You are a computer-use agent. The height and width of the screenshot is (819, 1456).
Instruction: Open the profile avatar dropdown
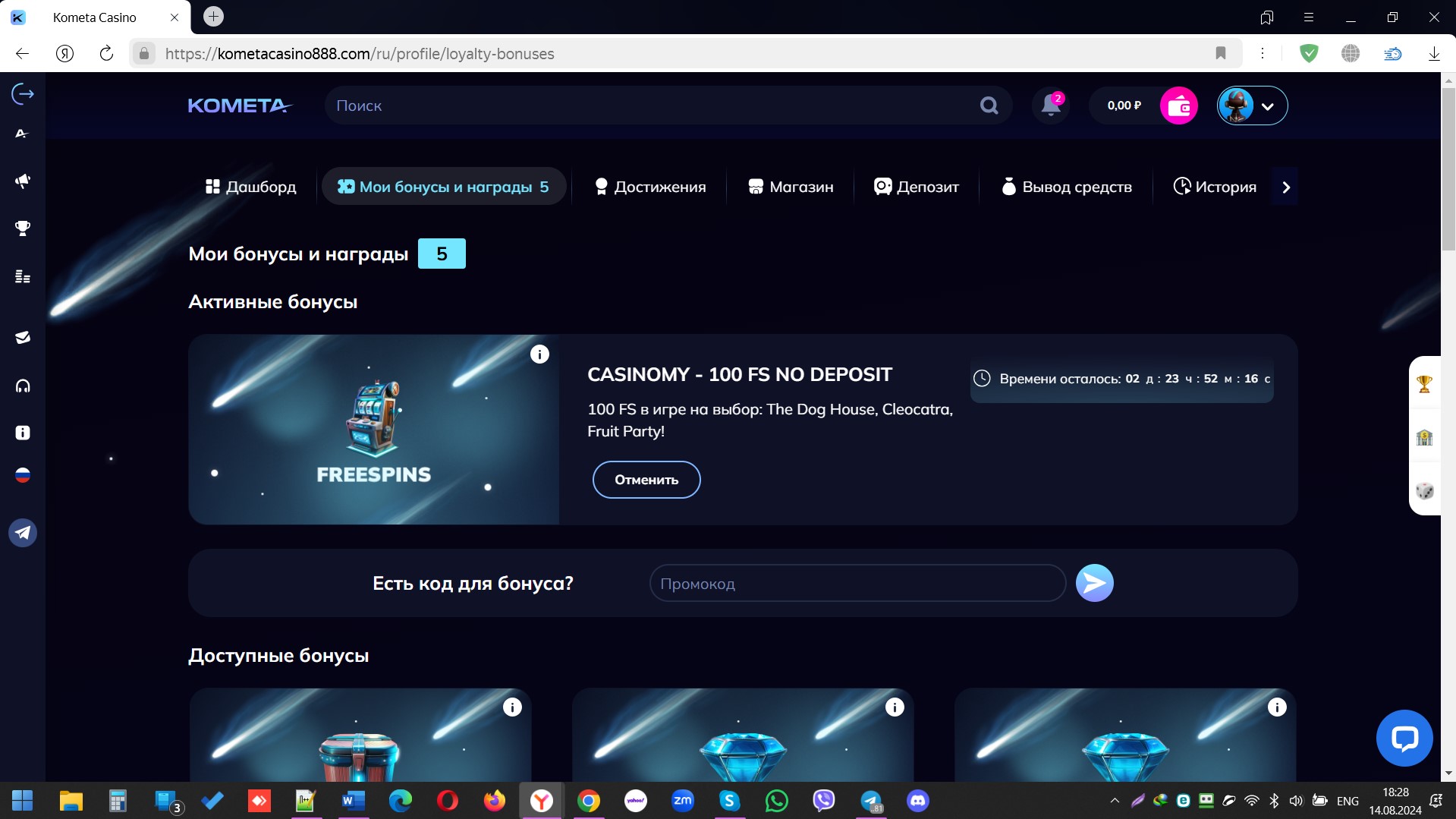(1253, 106)
